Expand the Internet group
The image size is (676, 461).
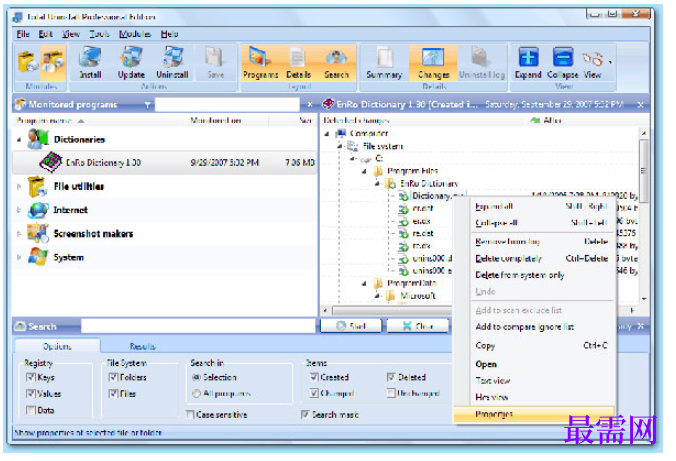click(x=19, y=210)
